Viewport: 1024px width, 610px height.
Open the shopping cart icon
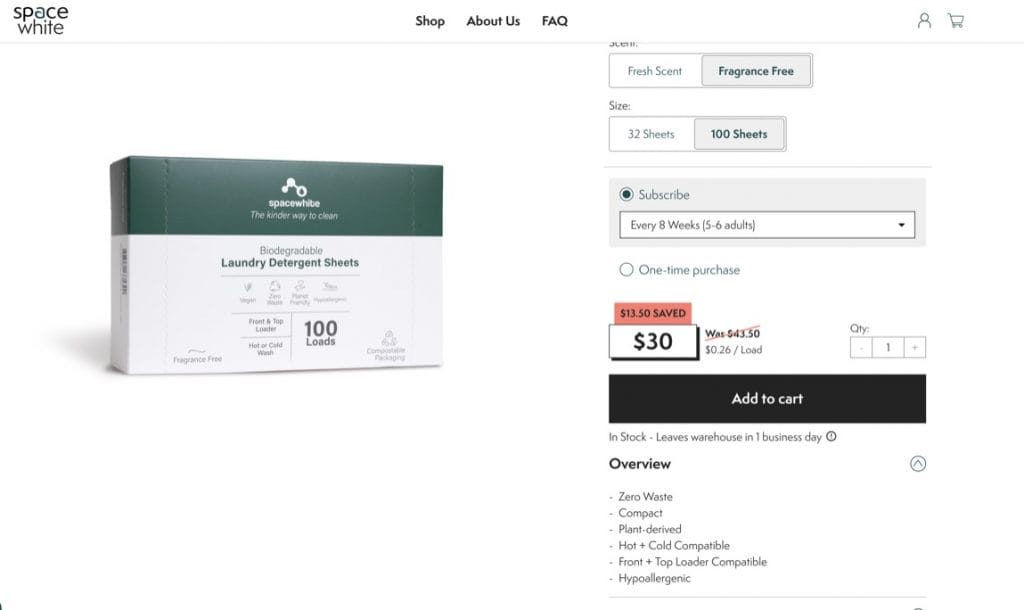(x=956, y=21)
